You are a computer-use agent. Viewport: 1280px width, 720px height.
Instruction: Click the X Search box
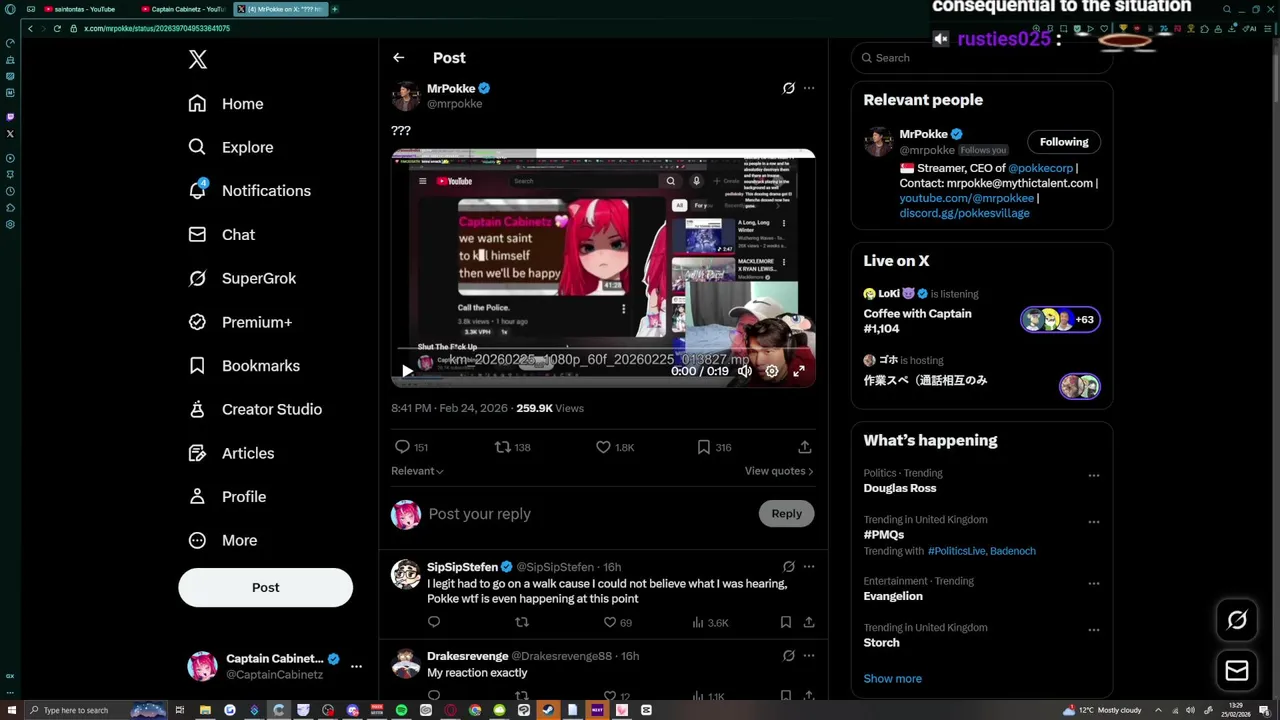point(982,58)
